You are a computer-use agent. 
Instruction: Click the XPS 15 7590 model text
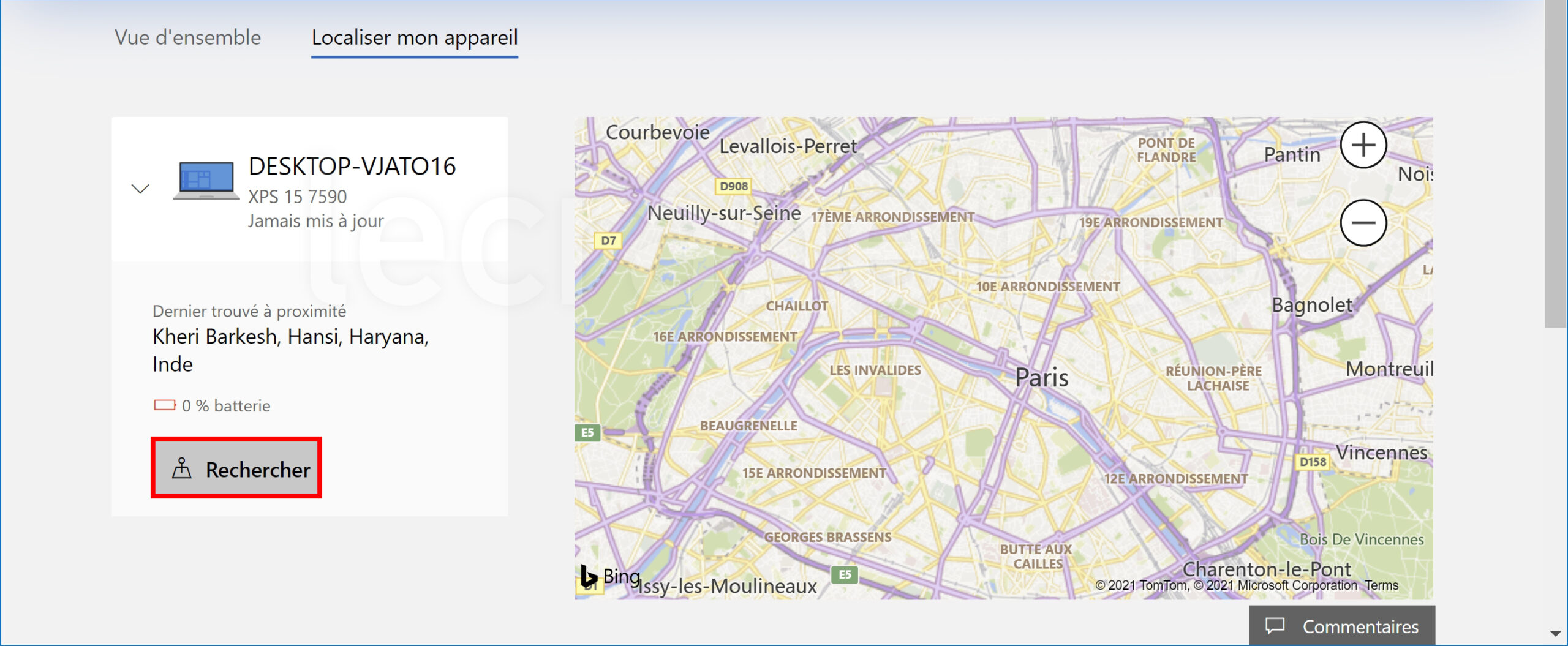point(297,197)
